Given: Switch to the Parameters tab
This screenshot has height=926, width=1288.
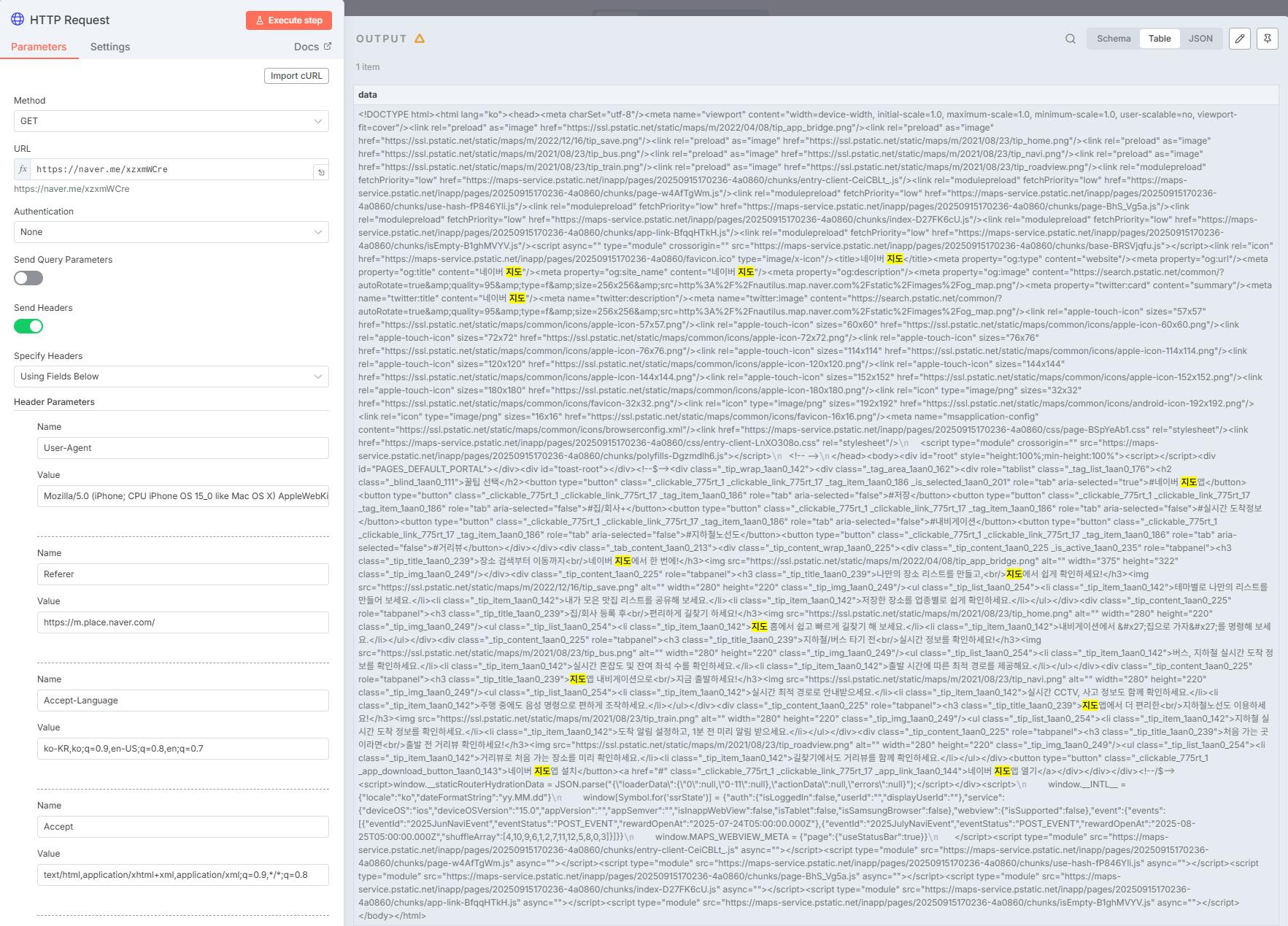Looking at the screenshot, I should [x=39, y=47].
